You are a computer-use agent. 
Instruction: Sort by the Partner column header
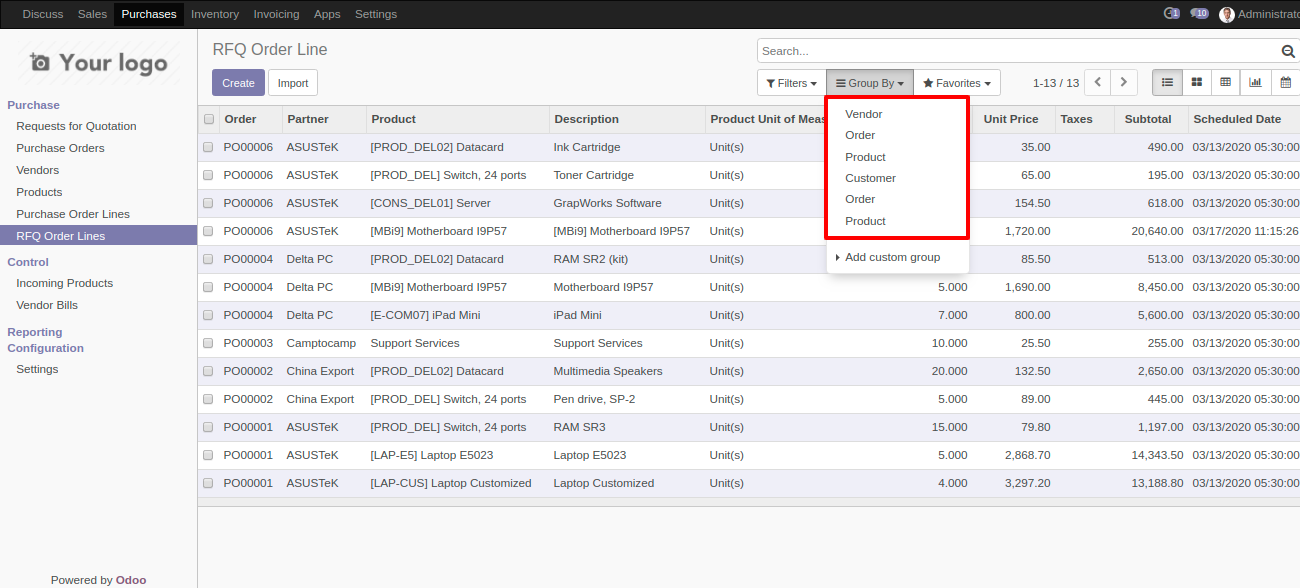coord(324,119)
